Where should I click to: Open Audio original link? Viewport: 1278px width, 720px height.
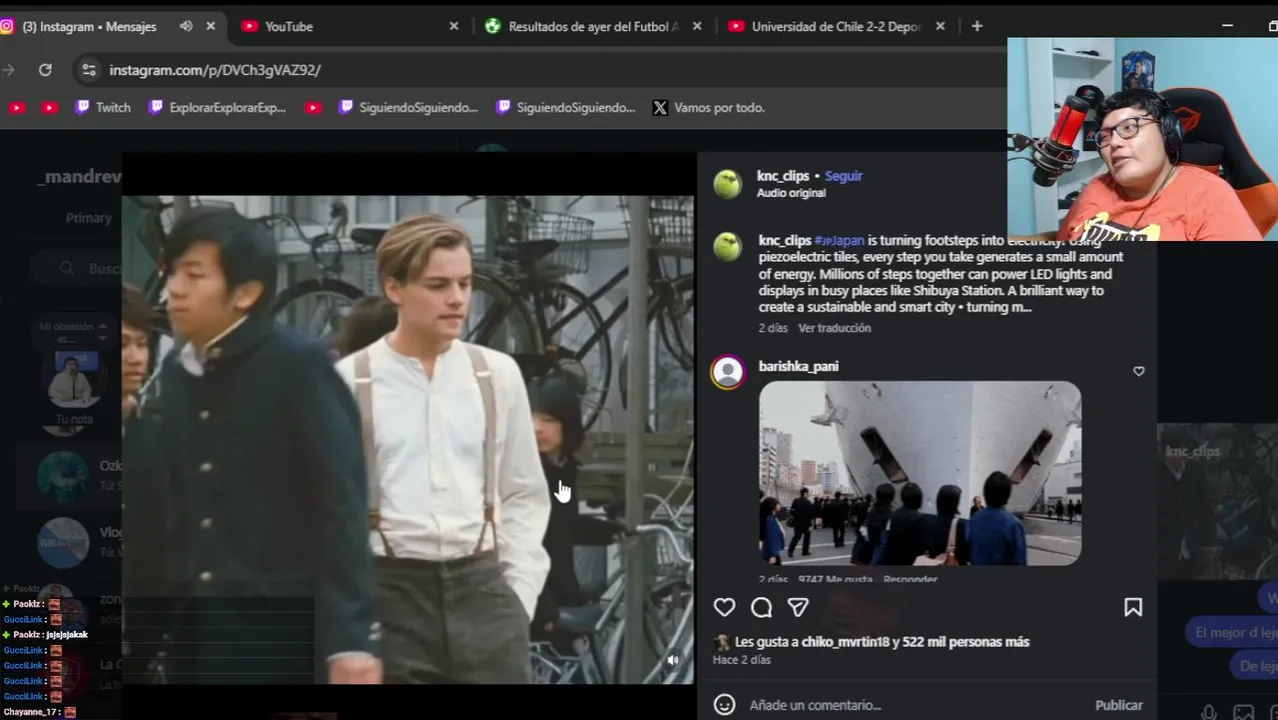(791, 193)
